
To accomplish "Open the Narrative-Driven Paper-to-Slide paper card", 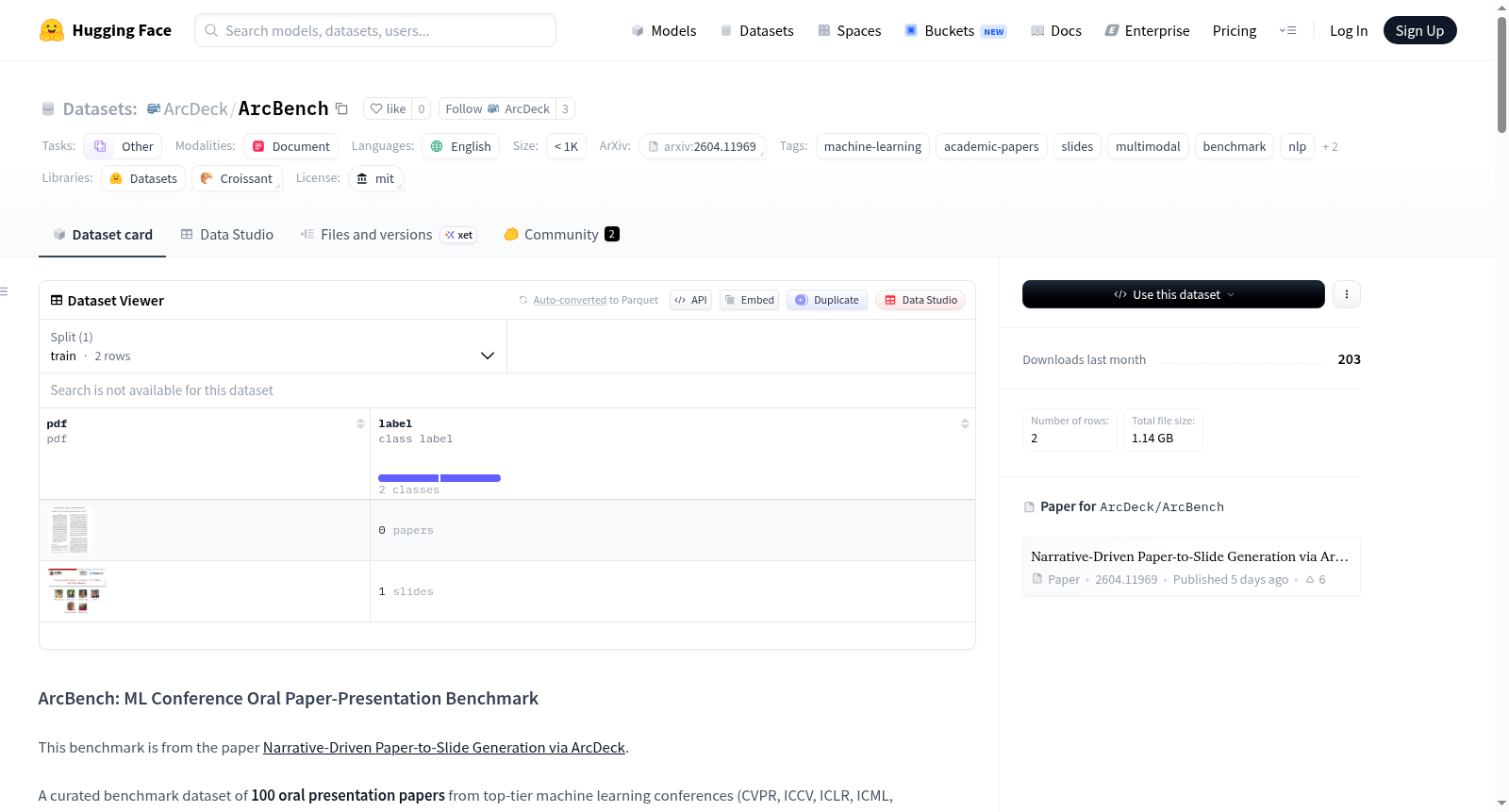I will click(1191, 567).
